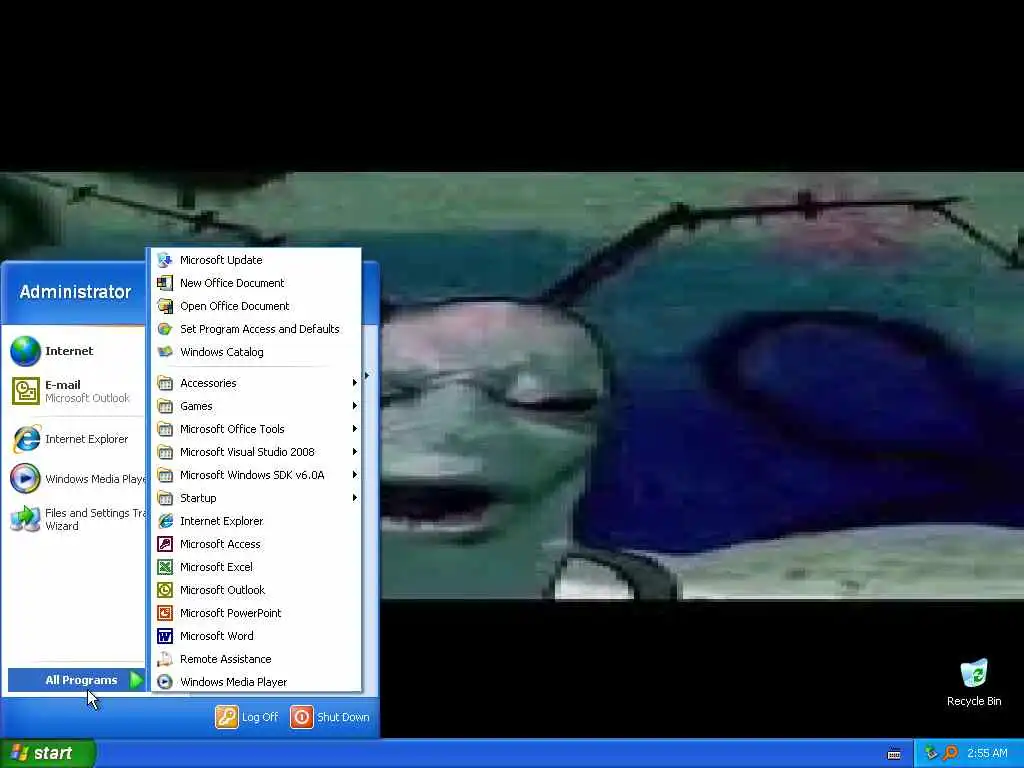Click Internet Explorer icon in All Programs list

click(x=165, y=521)
